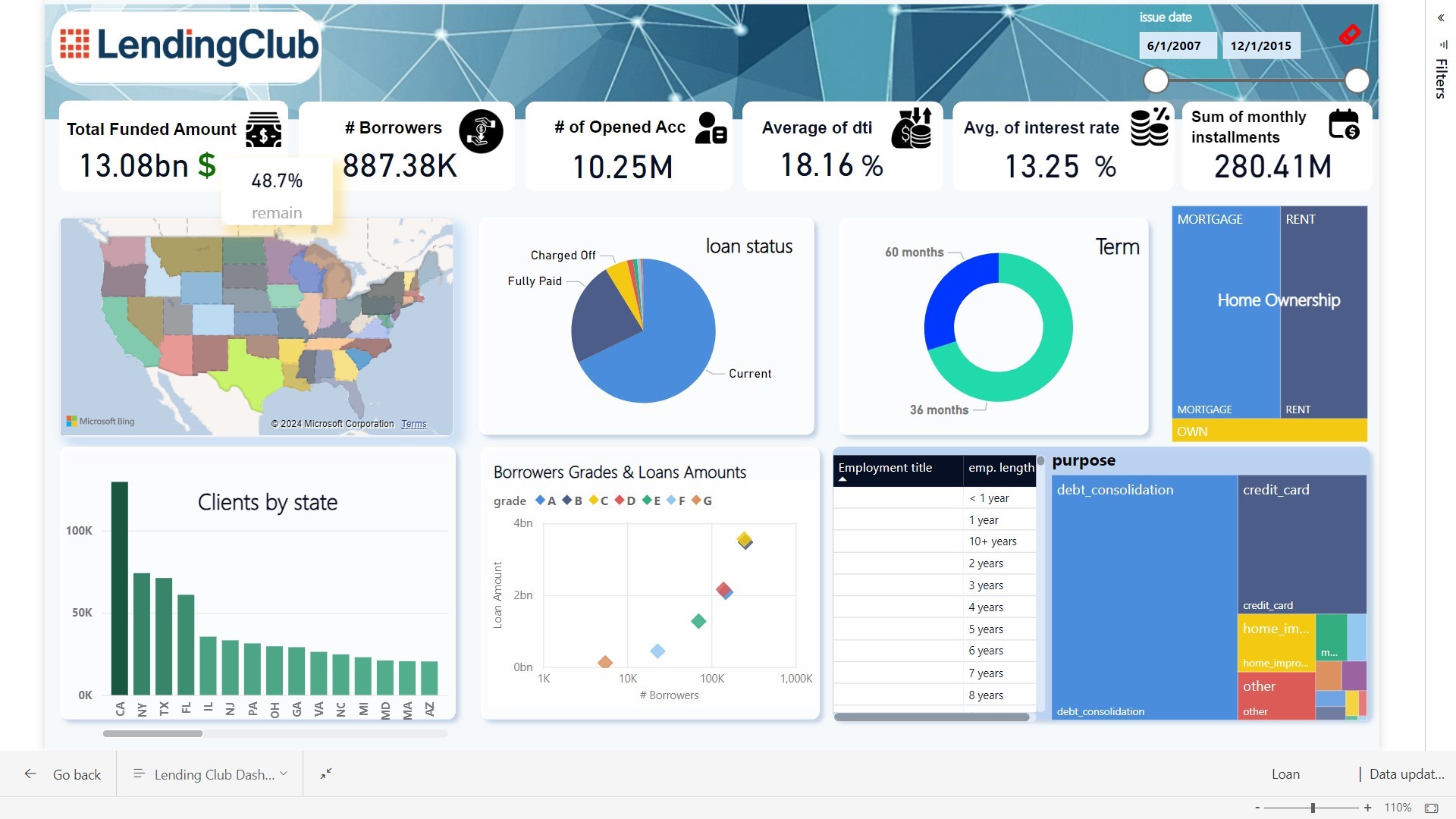This screenshot has width=1456, height=819.
Task: Toggle grade A in the scatter legend
Action: coord(546,500)
